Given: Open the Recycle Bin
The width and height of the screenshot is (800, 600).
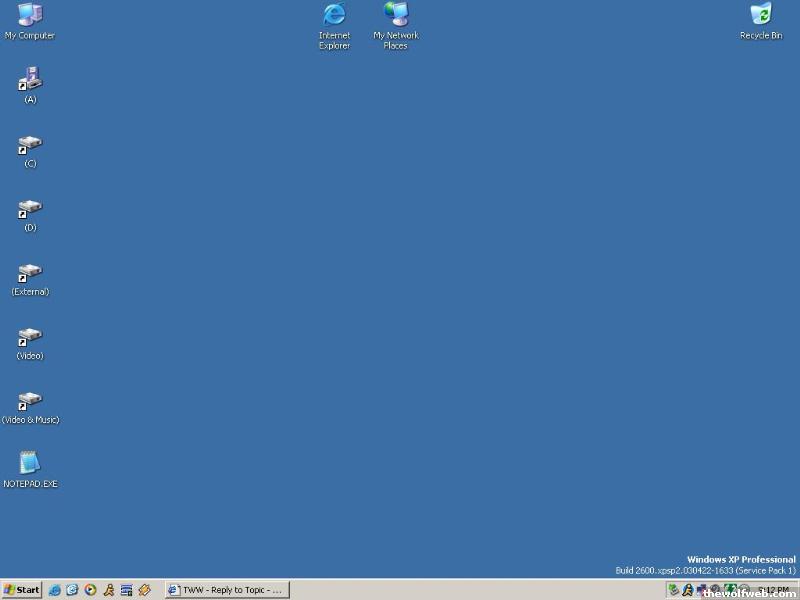Looking at the screenshot, I should (761, 15).
